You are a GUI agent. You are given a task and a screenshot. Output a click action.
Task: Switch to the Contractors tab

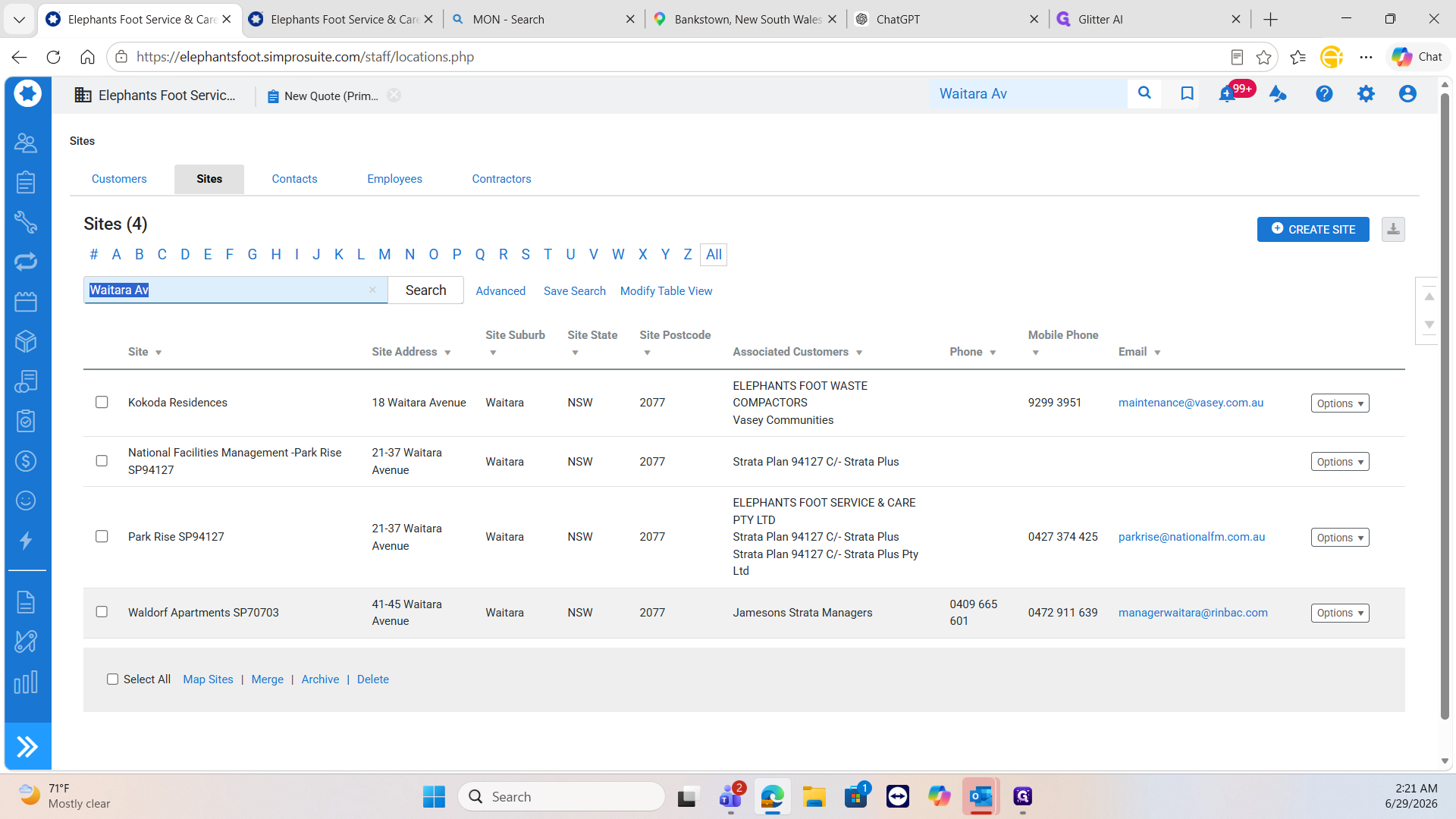[x=501, y=179]
